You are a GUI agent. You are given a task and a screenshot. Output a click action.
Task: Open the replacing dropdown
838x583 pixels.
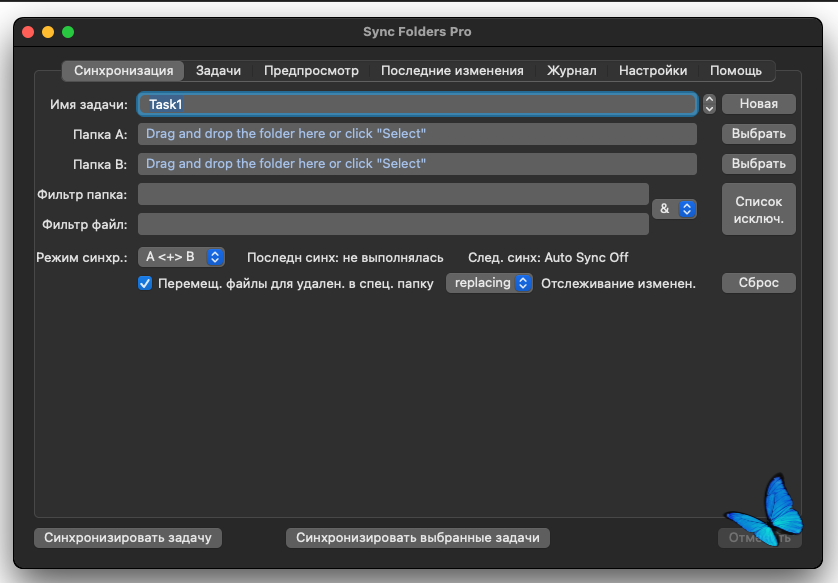click(489, 283)
